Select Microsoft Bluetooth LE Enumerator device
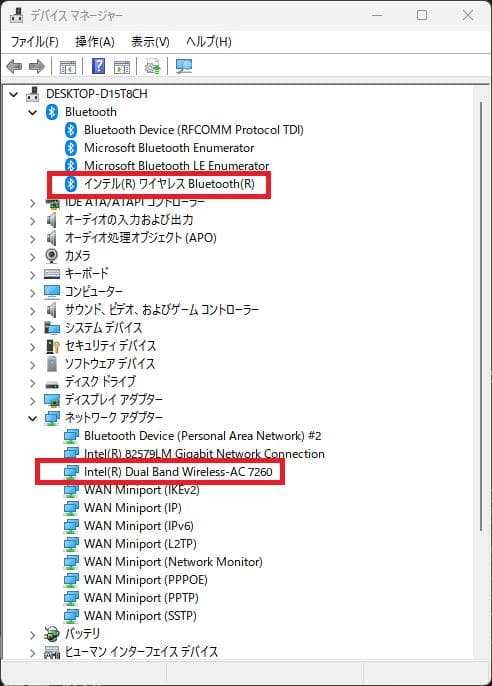This screenshot has width=492, height=686. click(x=177, y=166)
